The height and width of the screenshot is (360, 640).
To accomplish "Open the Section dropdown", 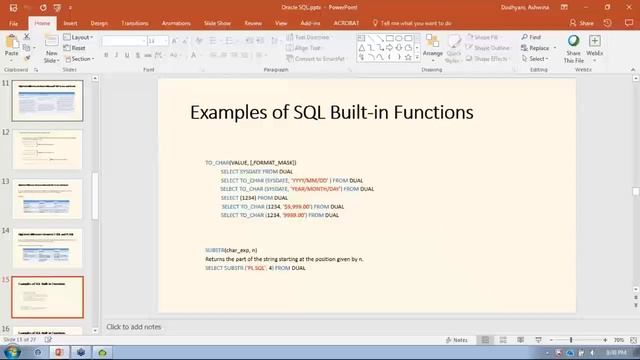I will [x=80, y=59].
